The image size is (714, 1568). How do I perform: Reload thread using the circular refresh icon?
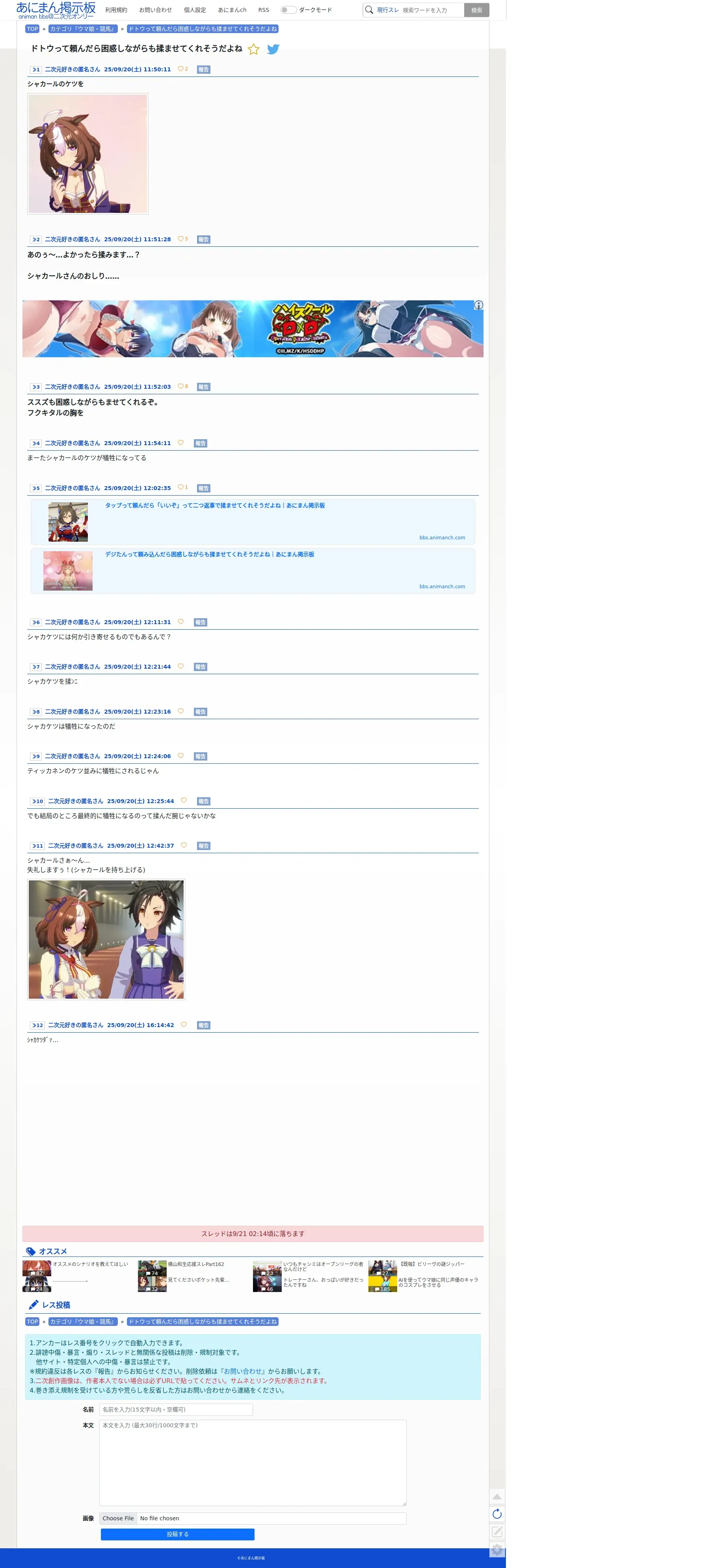pos(497,1514)
